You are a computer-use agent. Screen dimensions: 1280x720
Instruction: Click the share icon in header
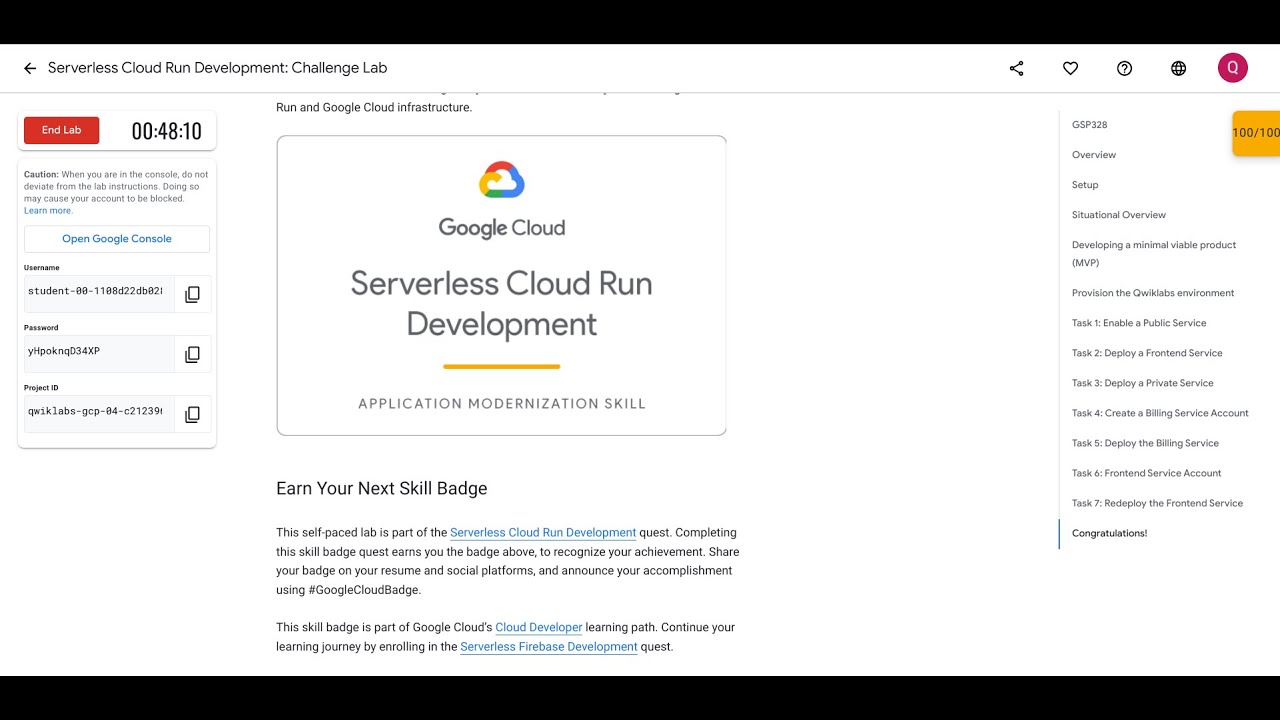(x=1016, y=68)
